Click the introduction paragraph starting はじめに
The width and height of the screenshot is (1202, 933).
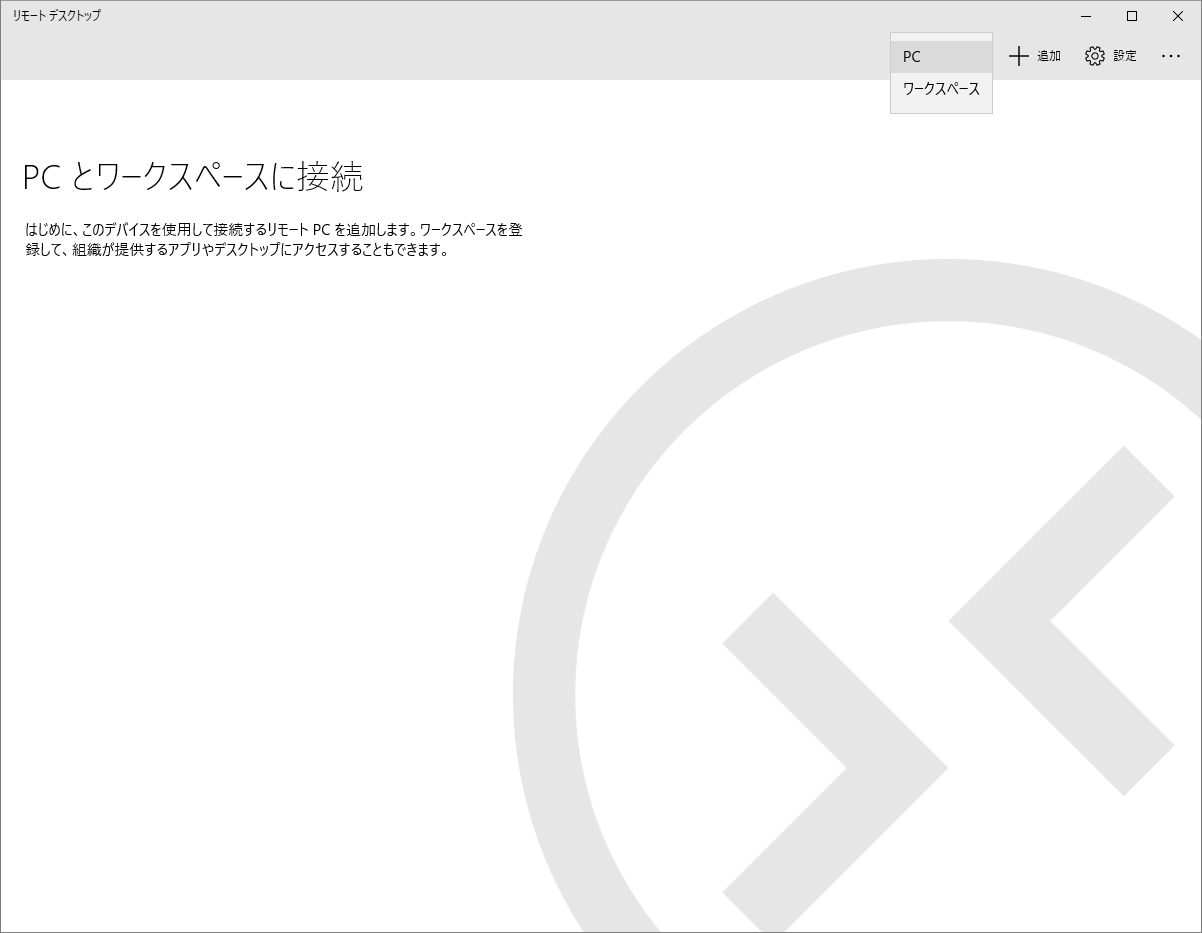pyautogui.click(x=273, y=240)
